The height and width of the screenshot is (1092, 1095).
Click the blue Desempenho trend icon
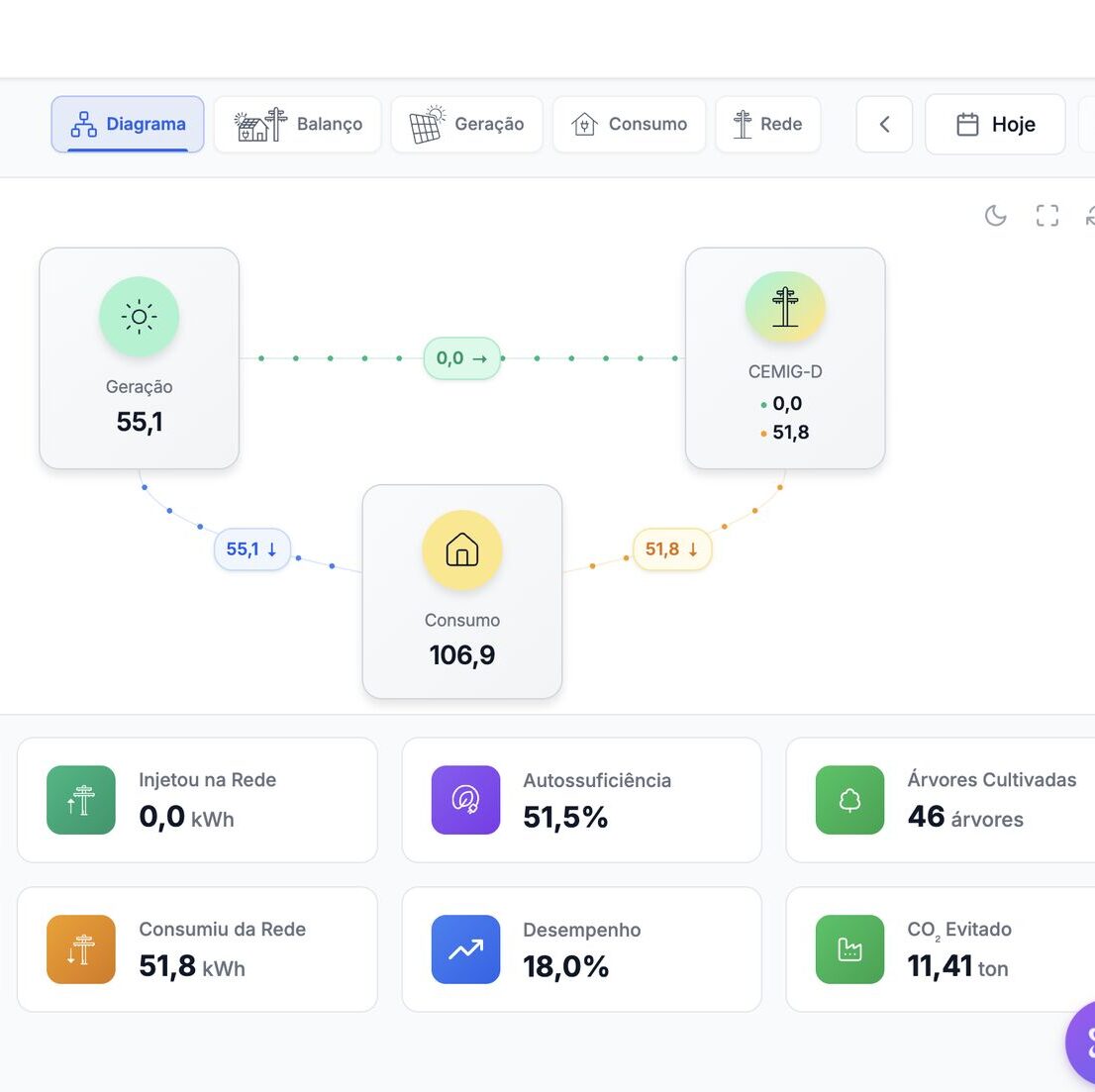[x=465, y=949]
